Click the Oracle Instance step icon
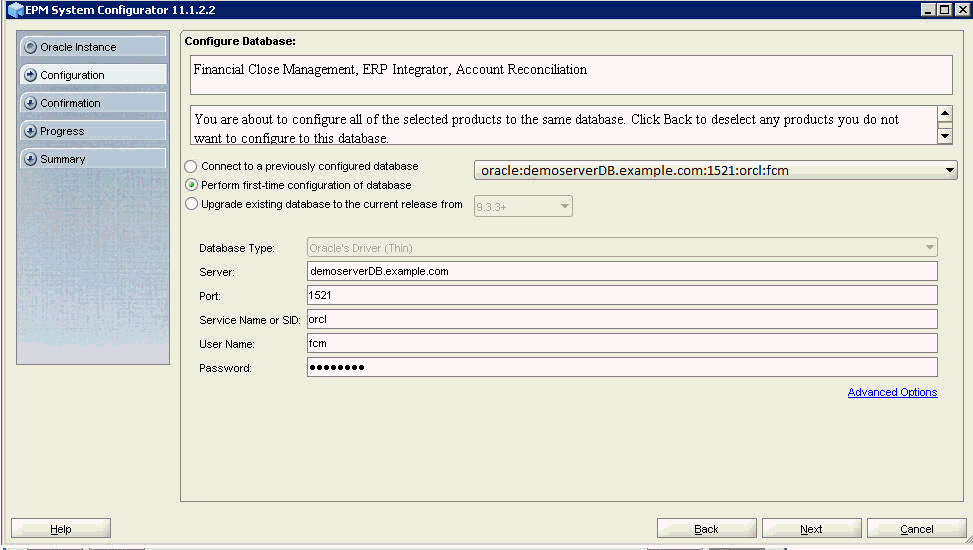 point(30,47)
